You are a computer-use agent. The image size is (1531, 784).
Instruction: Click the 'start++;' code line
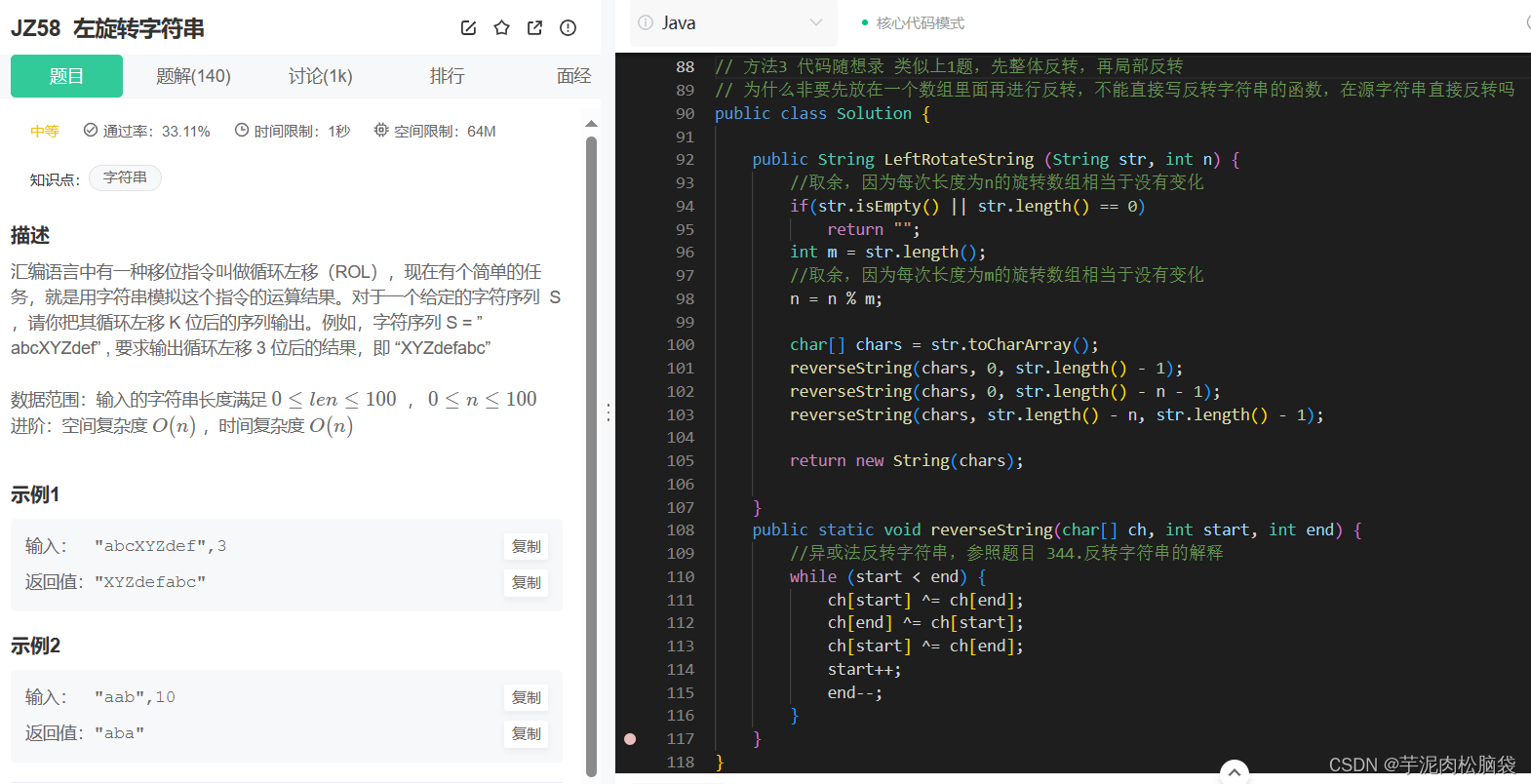(x=864, y=669)
